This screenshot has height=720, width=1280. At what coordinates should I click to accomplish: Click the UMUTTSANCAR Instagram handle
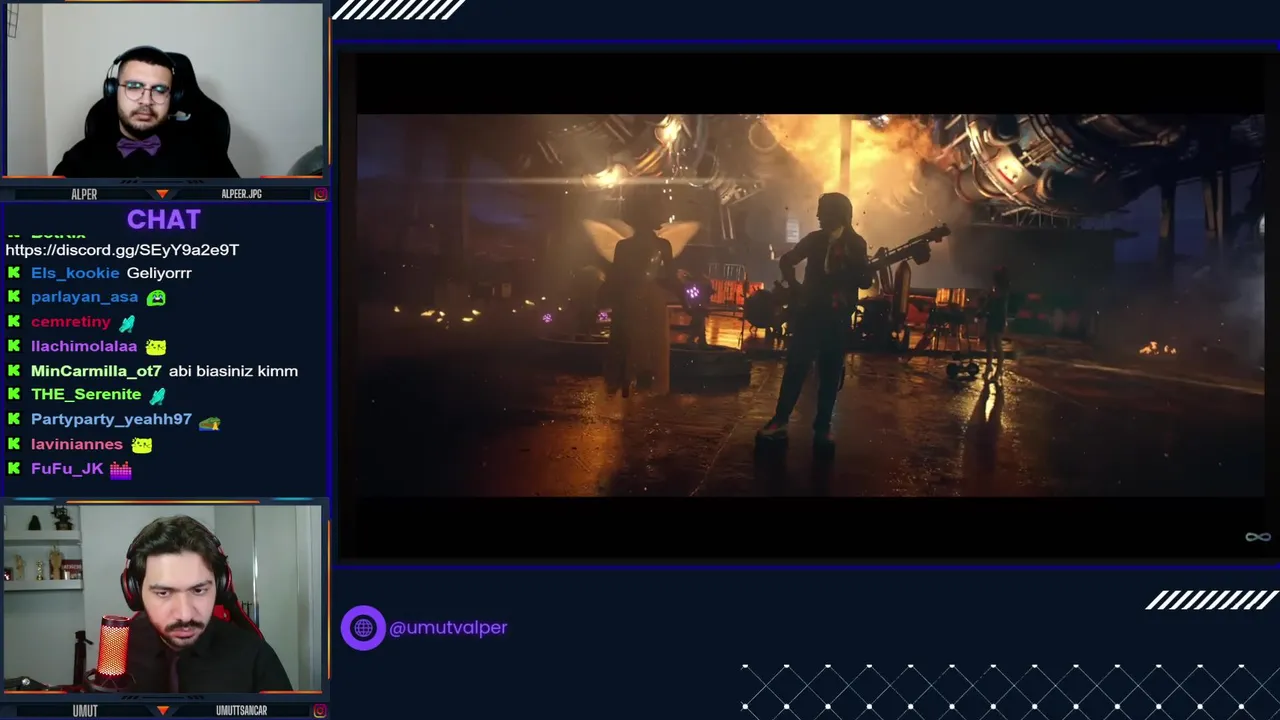[x=241, y=711]
